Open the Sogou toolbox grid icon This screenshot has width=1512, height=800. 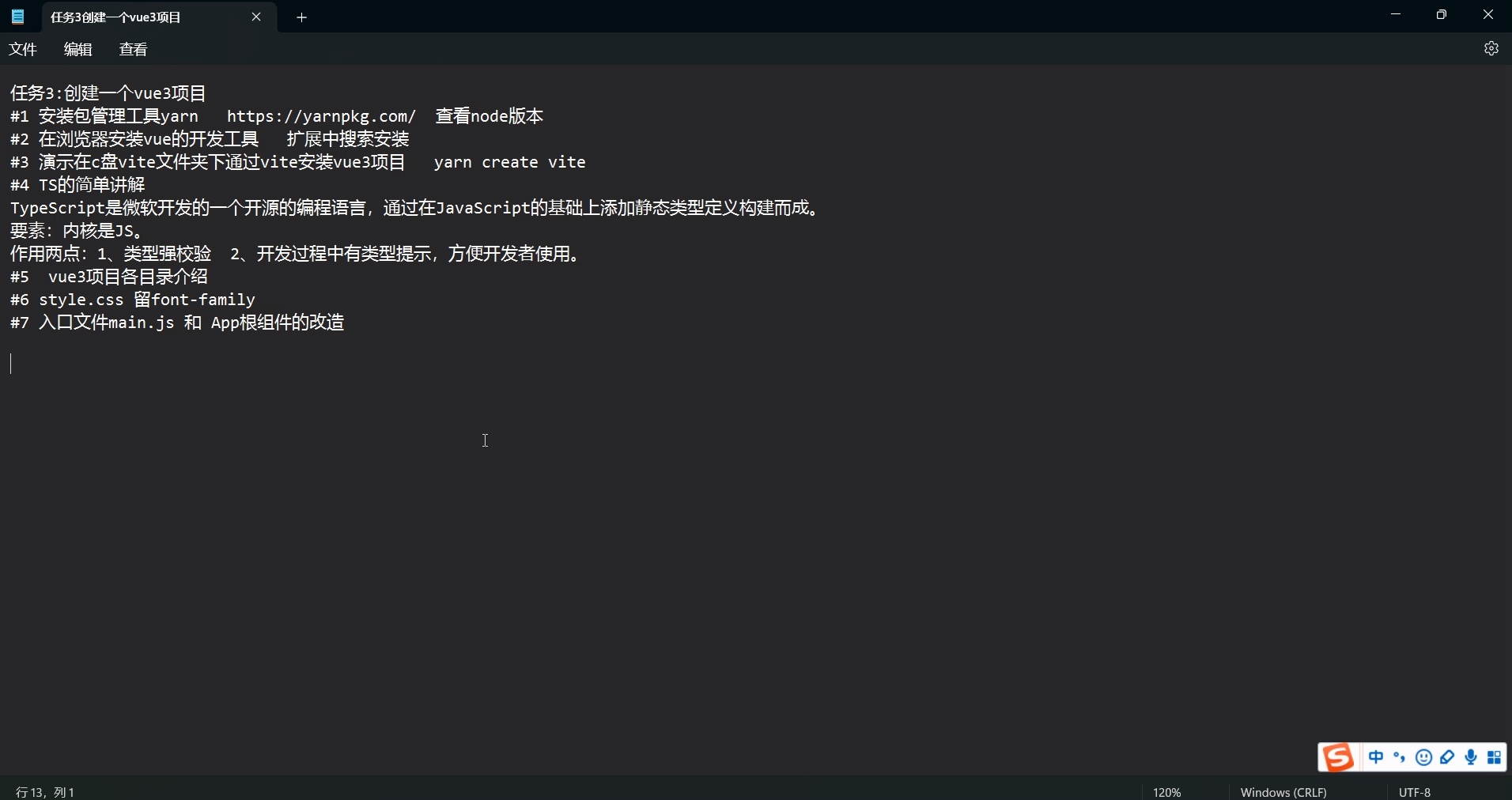click(x=1495, y=757)
